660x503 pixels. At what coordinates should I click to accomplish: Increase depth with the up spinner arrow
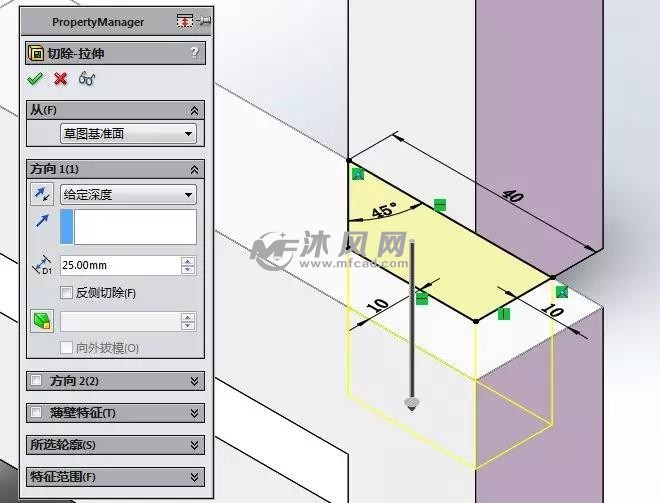point(188,261)
